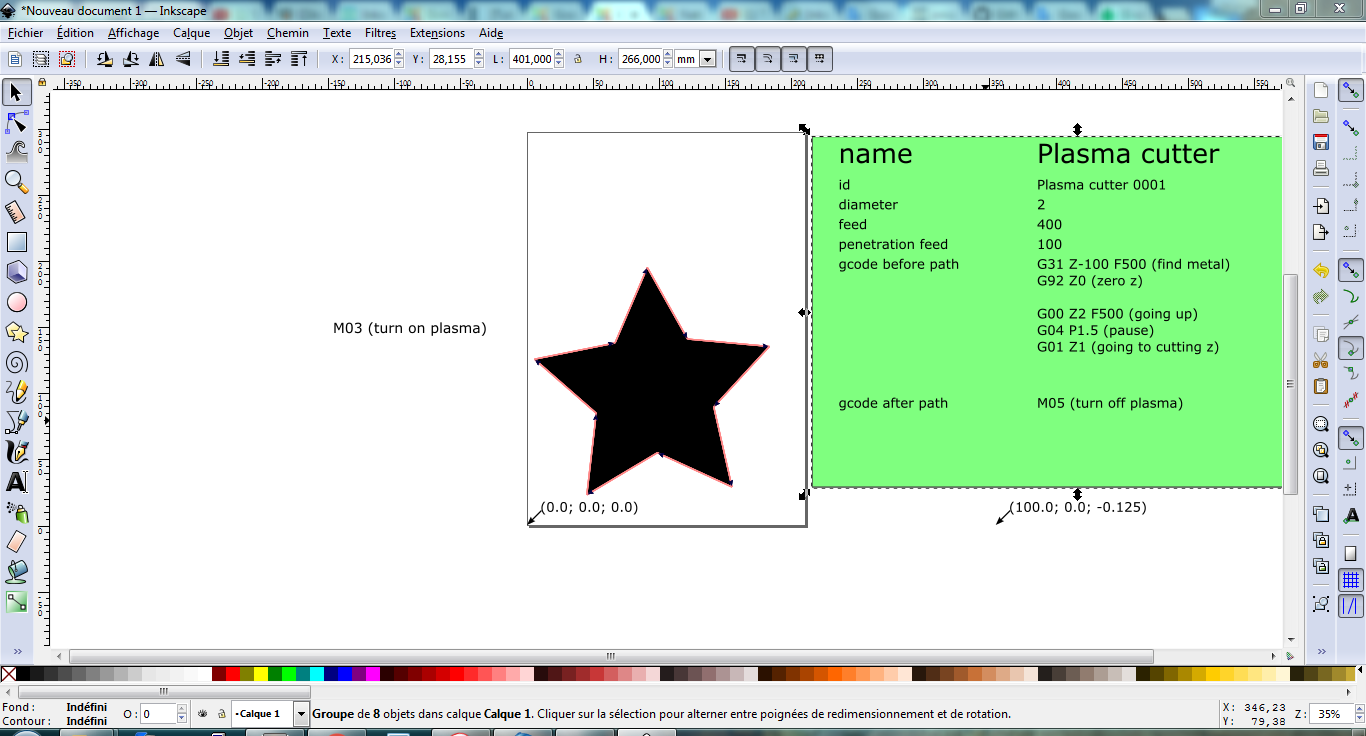The width and height of the screenshot is (1366, 736).
Task: Expand the left toolbox overflow chevron
Action: 16,650
